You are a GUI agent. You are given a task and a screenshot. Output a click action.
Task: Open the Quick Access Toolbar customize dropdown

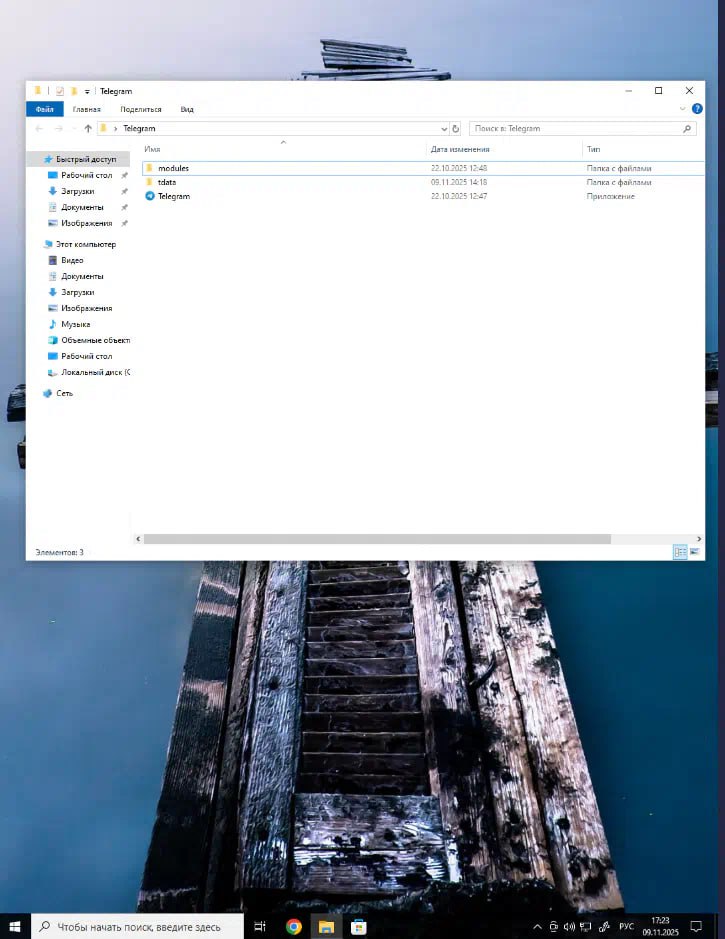coord(87,91)
